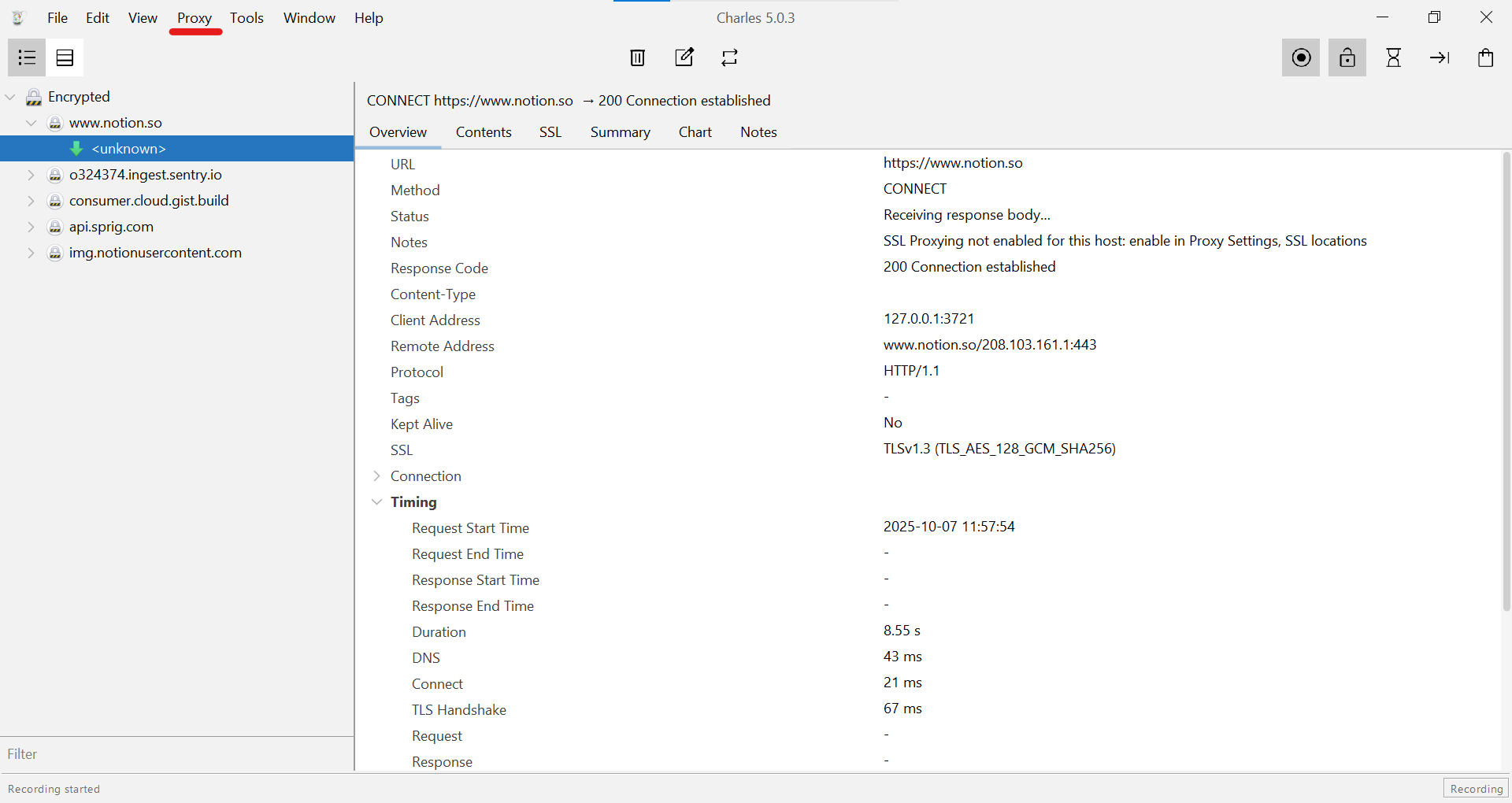Switch to Structure tree view

(x=27, y=57)
